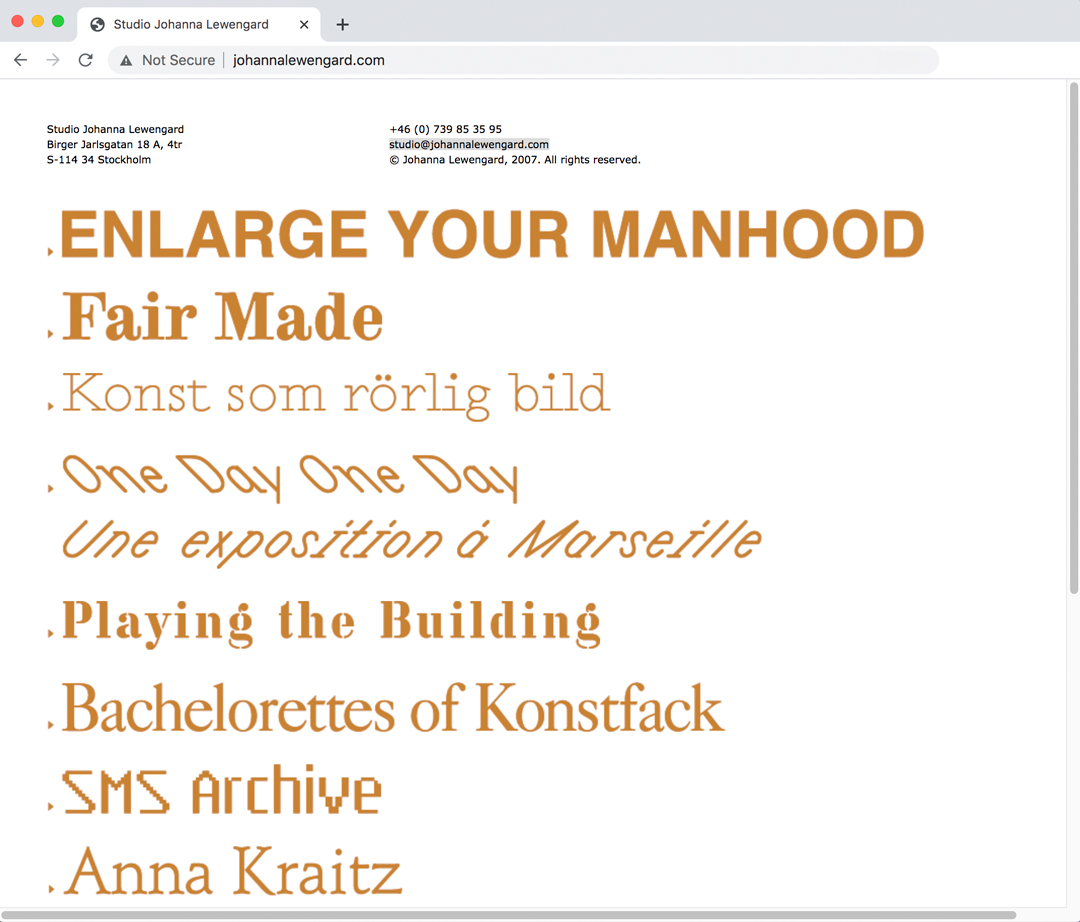The width and height of the screenshot is (1080, 922).
Task: Click Une exposition à Marseille text
Action: coord(412,542)
